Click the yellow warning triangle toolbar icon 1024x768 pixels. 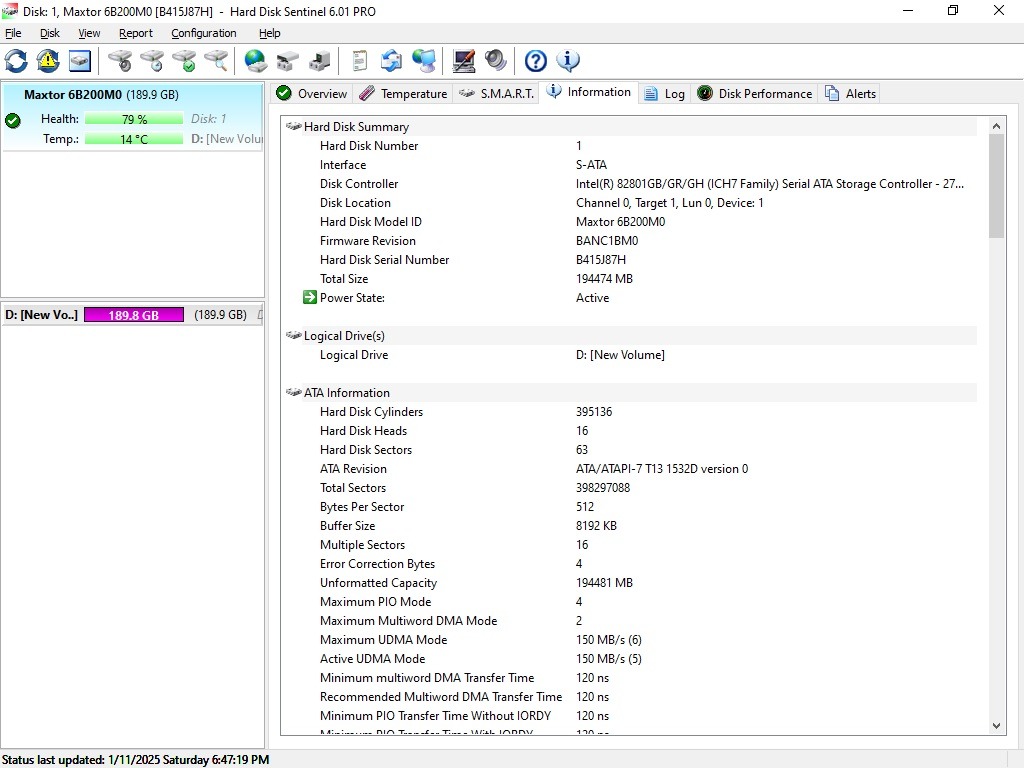tap(48, 61)
